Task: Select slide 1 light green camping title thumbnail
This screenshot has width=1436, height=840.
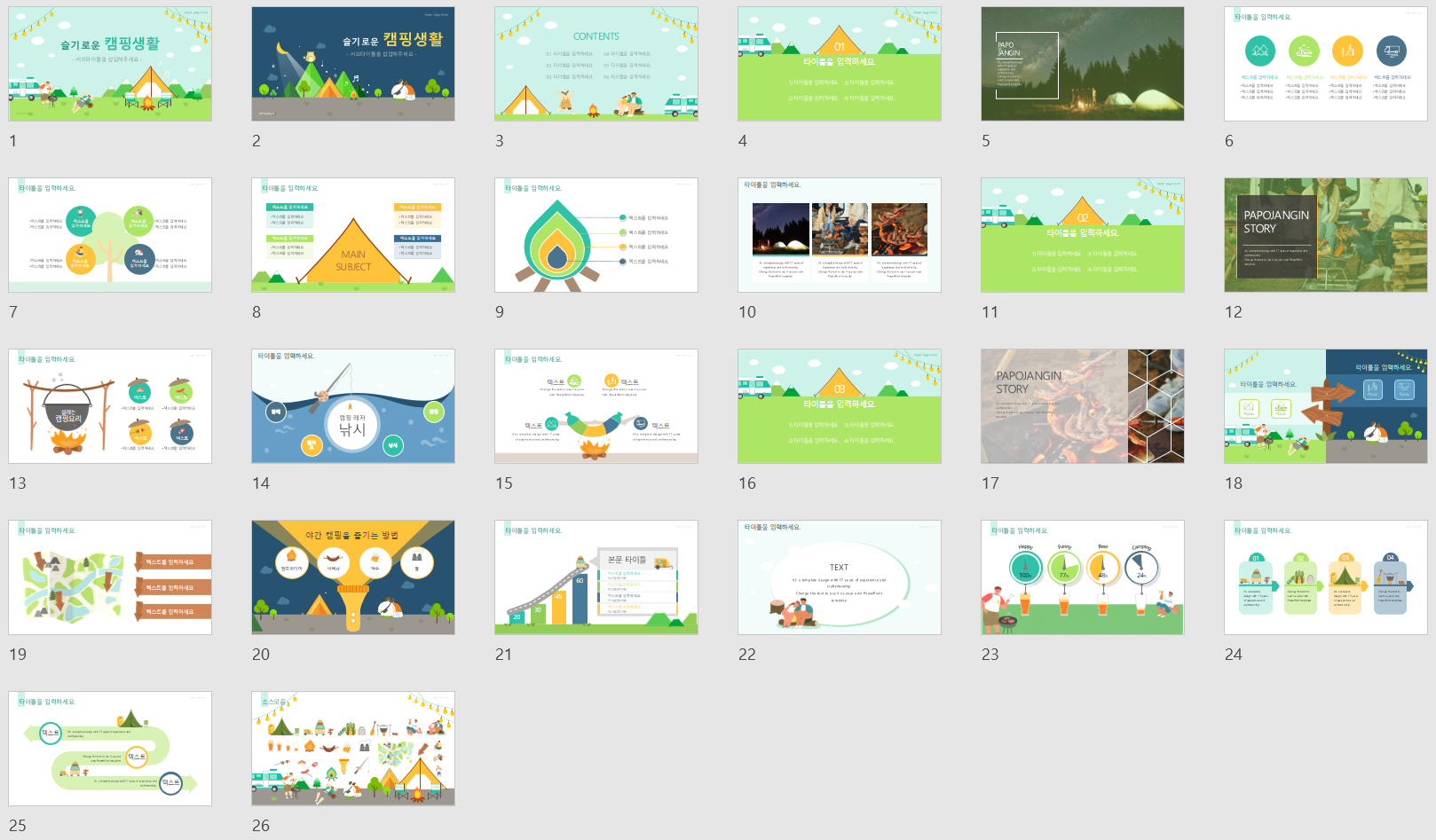Action: click(110, 64)
